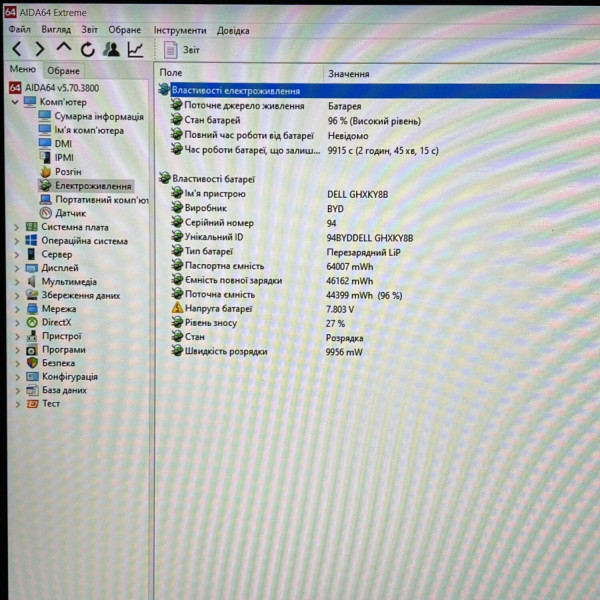Expand the DirectX node
The image size is (600, 600).
click(x=17, y=323)
